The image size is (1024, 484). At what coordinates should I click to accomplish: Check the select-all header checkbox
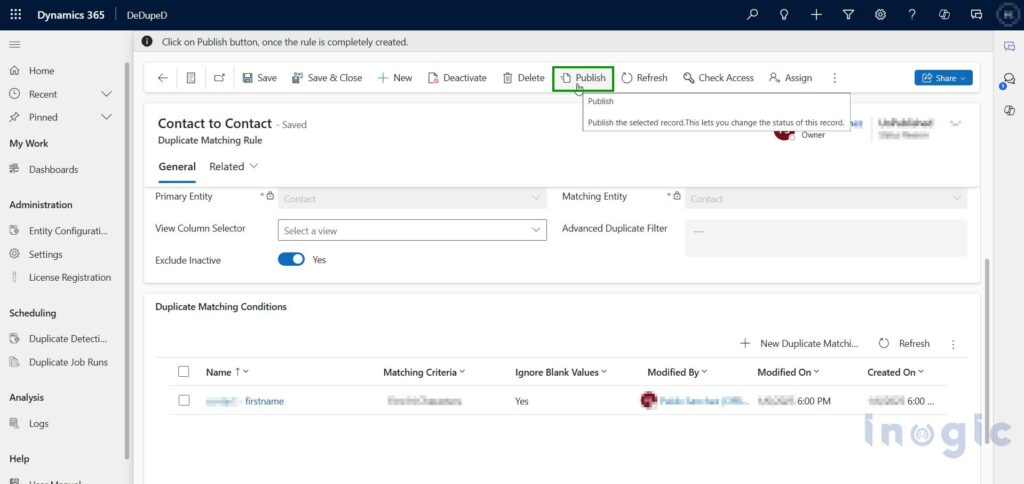[x=184, y=372]
